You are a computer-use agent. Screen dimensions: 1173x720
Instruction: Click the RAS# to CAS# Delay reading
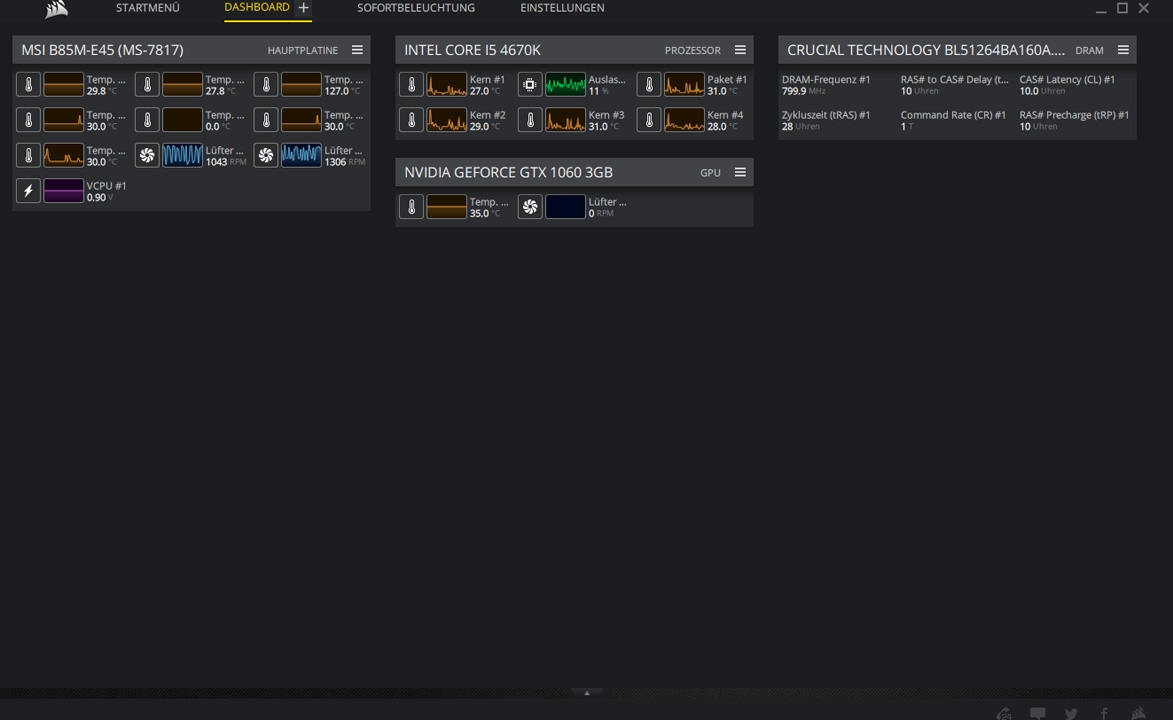point(955,85)
